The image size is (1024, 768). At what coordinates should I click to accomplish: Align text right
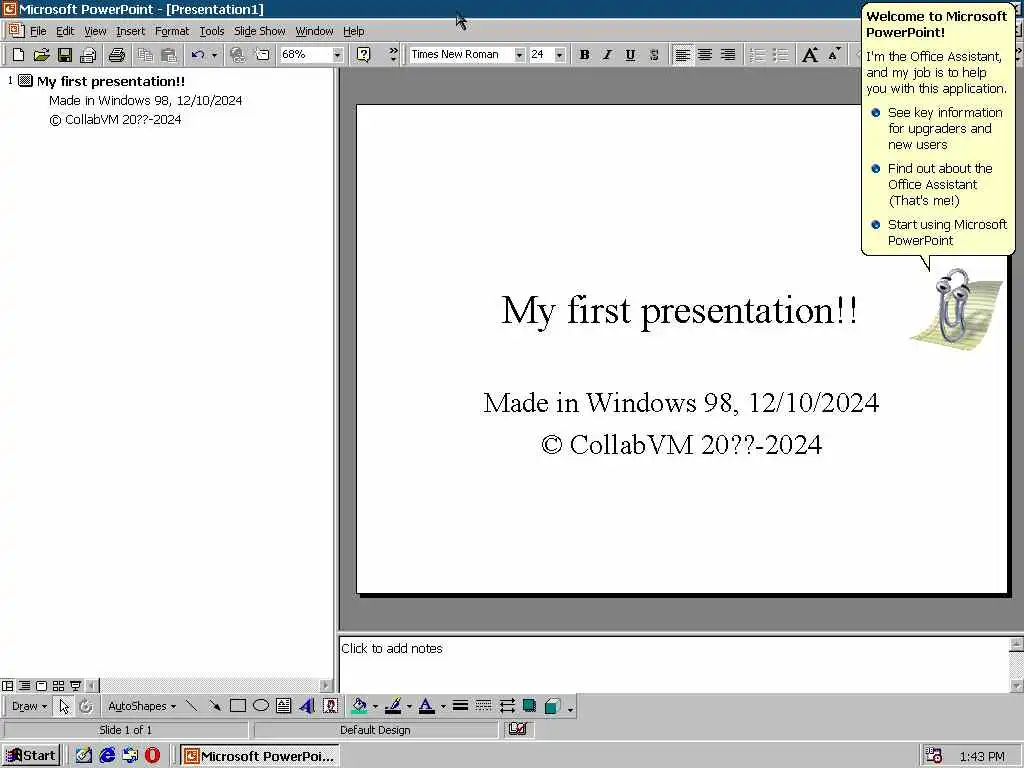(x=728, y=55)
